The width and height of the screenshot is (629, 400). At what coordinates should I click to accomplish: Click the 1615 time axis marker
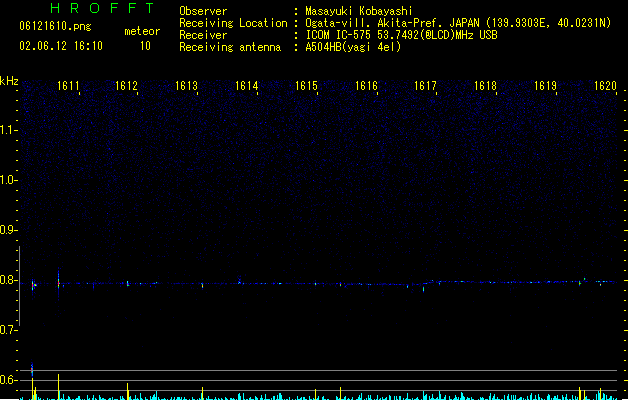(x=306, y=86)
